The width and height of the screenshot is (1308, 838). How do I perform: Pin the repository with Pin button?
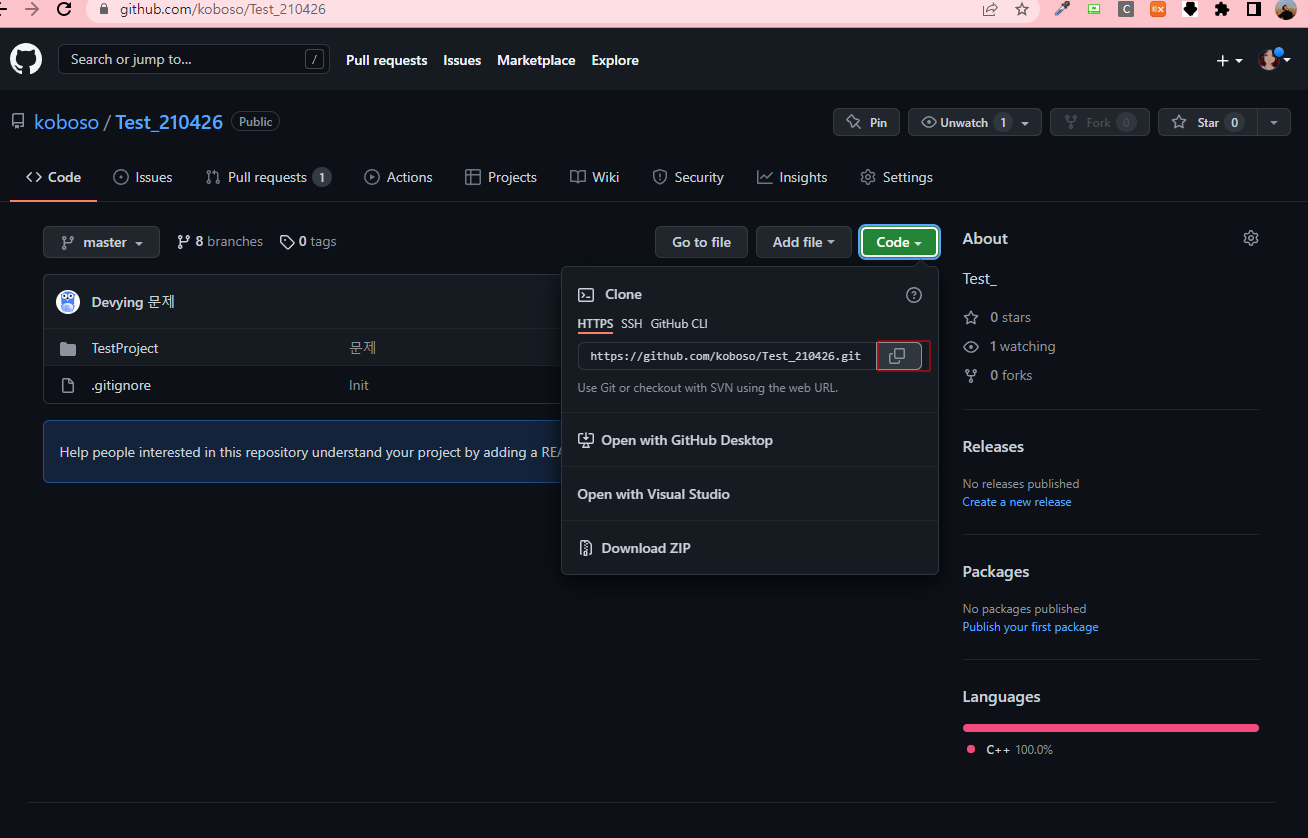point(866,122)
